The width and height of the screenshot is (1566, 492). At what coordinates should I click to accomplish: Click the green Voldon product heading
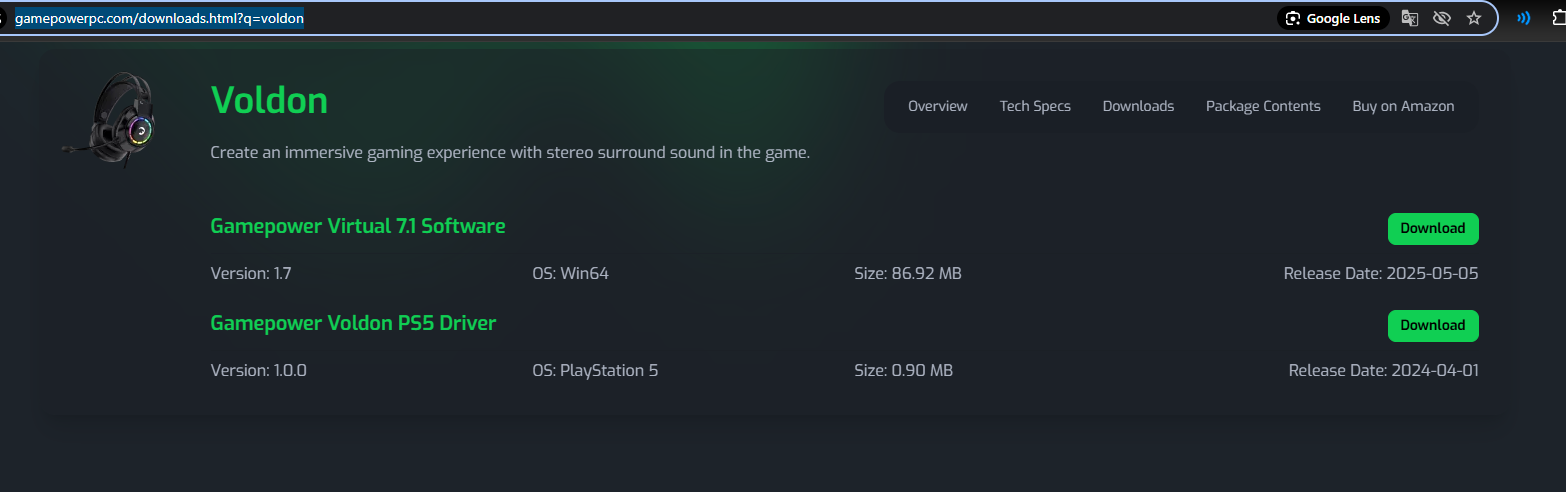[269, 101]
